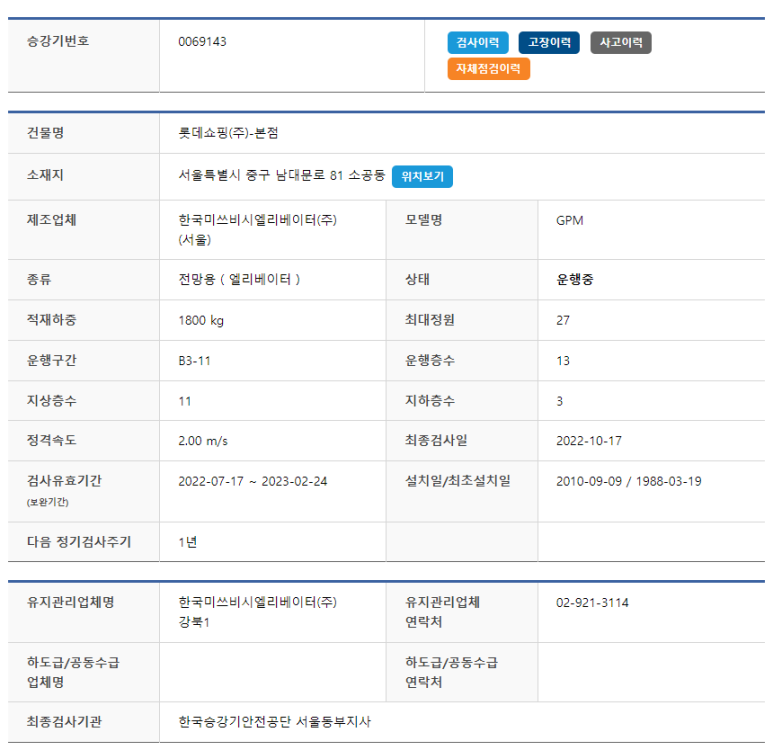Viewport: 773px width, 750px height.
Task: Select address 서울특별시 중구 남대문로 81 소공동
Action: coord(281,176)
